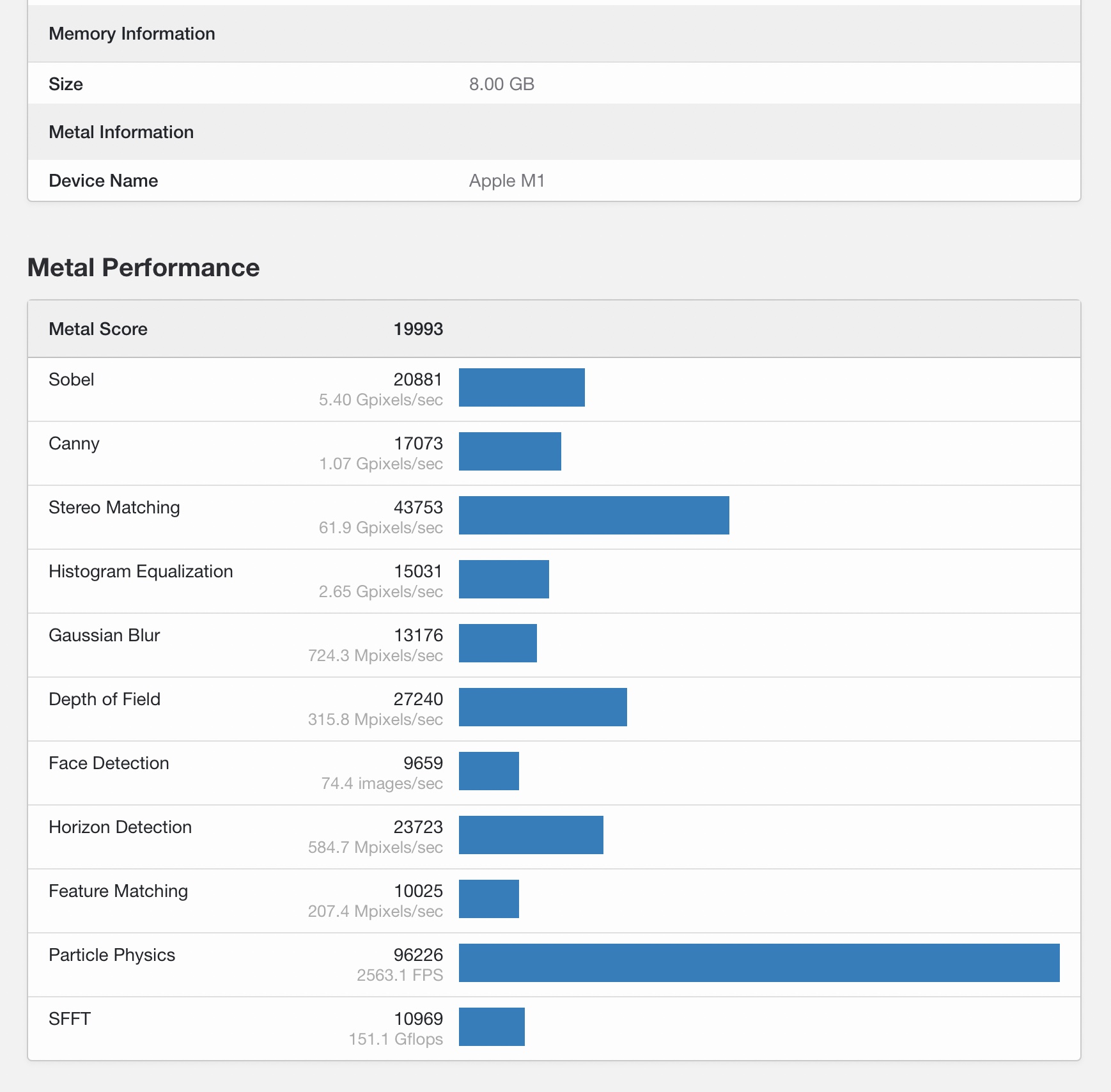Select the 74.4 images/sec value
This screenshot has height=1092, width=1111.
click(382, 784)
